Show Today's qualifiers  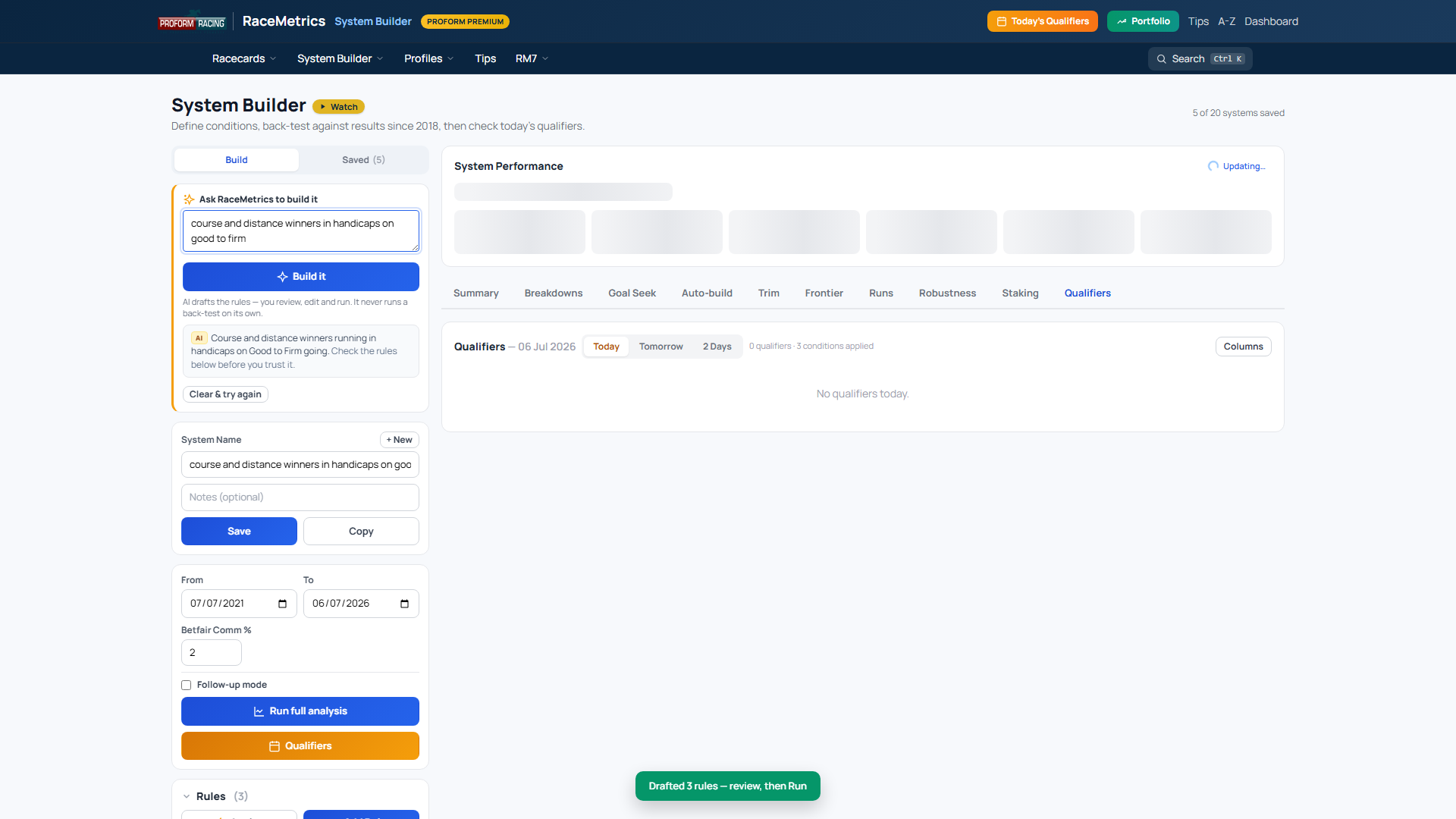[x=606, y=347]
